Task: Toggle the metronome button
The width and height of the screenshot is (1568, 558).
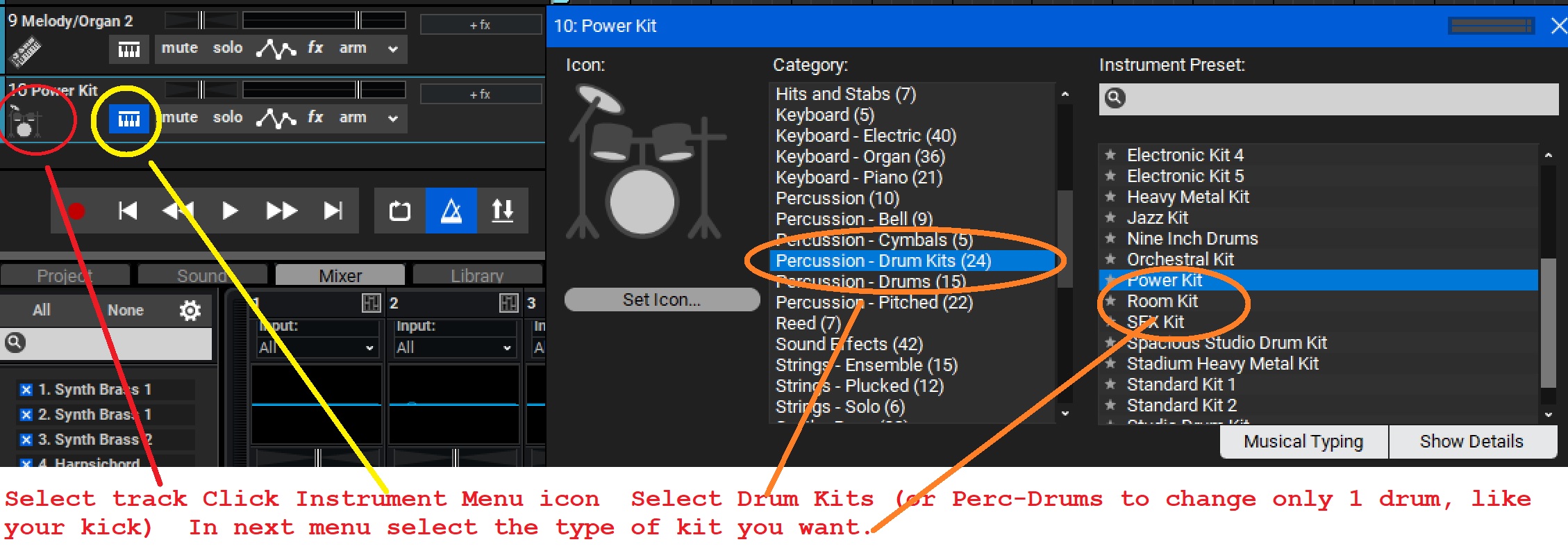Action: (451, 211)
